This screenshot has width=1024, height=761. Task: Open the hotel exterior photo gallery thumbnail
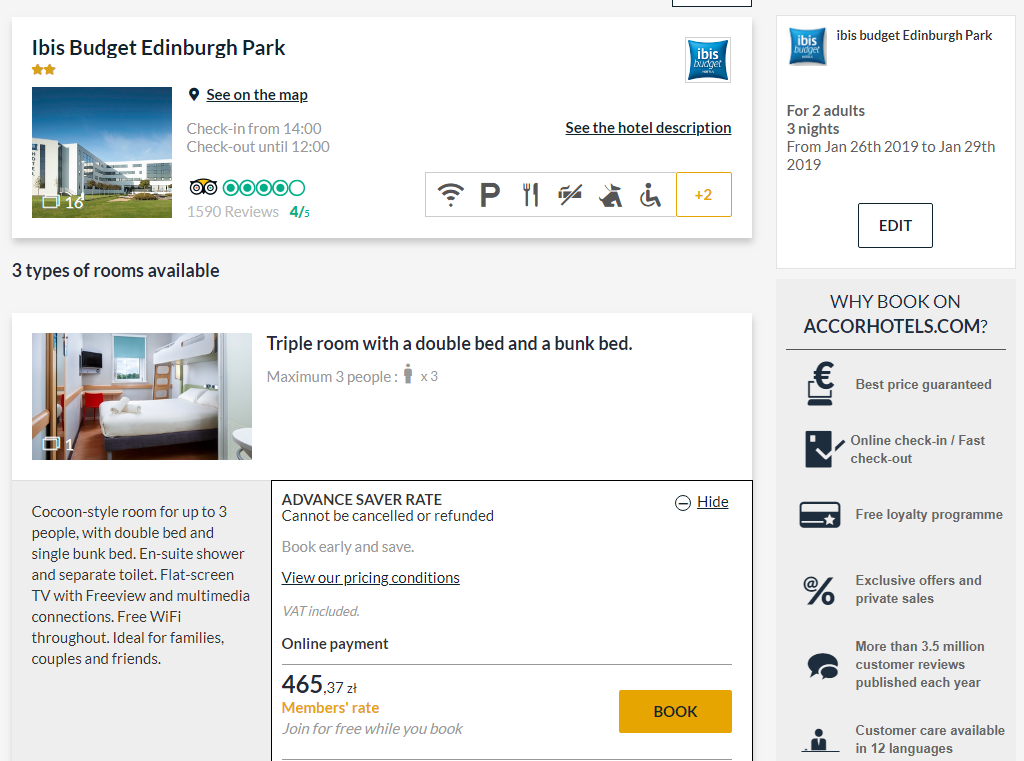[102, 152]
